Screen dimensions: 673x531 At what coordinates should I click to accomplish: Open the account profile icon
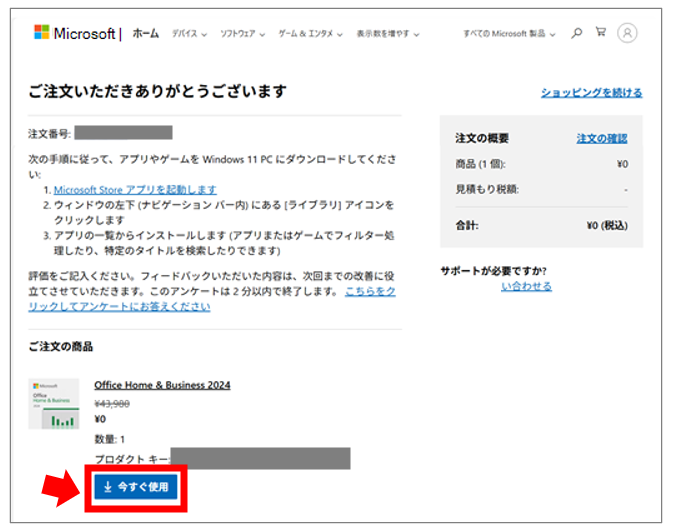(627, 33)
